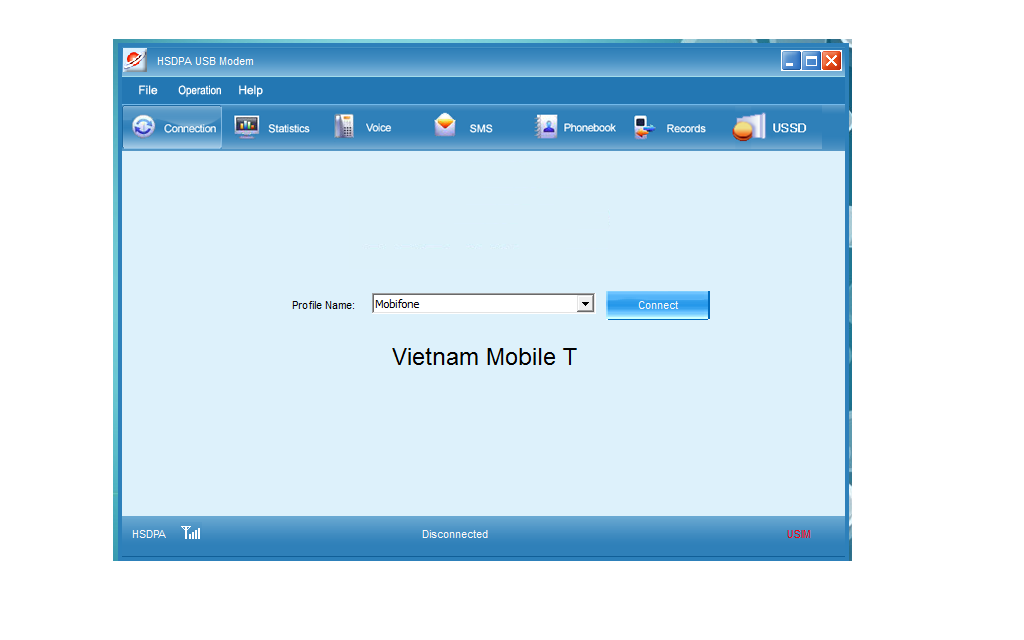Open the Phonebook icon
Screen dimensions: 1024x640
[x=546, y=127]
